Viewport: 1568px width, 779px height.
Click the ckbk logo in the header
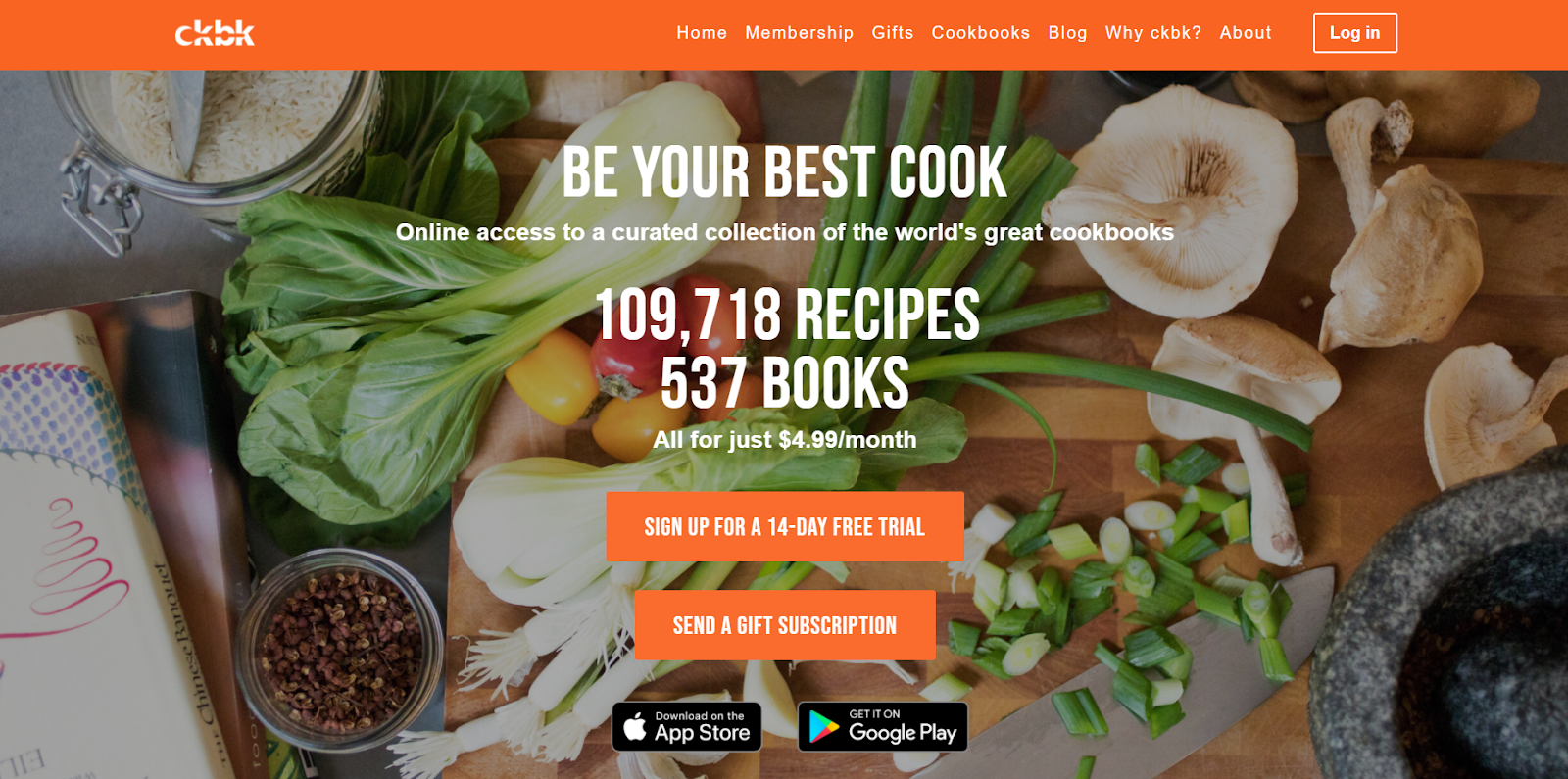[215, 33]
